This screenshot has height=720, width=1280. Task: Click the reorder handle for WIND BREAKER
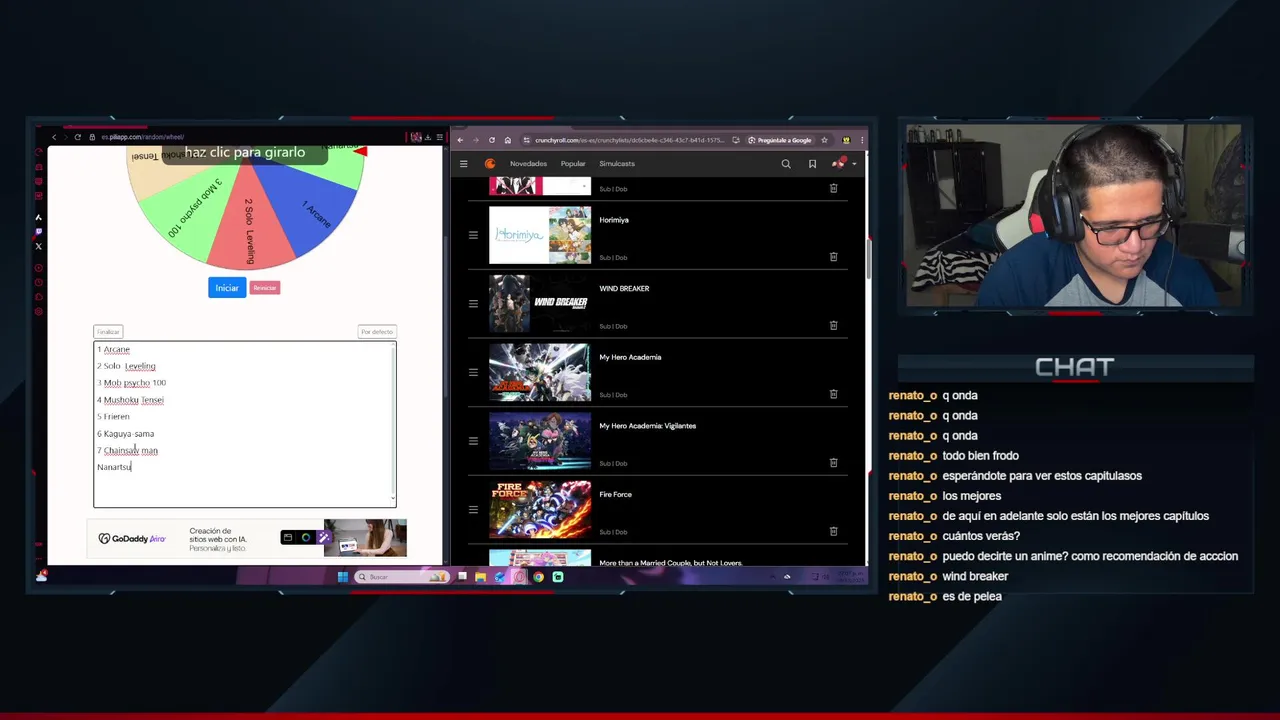473,304
